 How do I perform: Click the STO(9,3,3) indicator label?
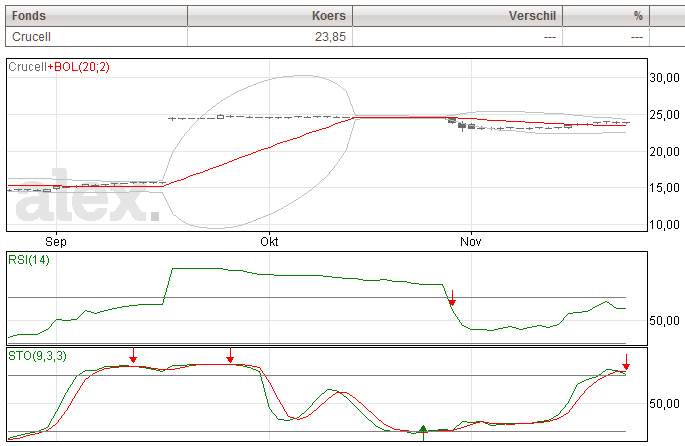38,356
